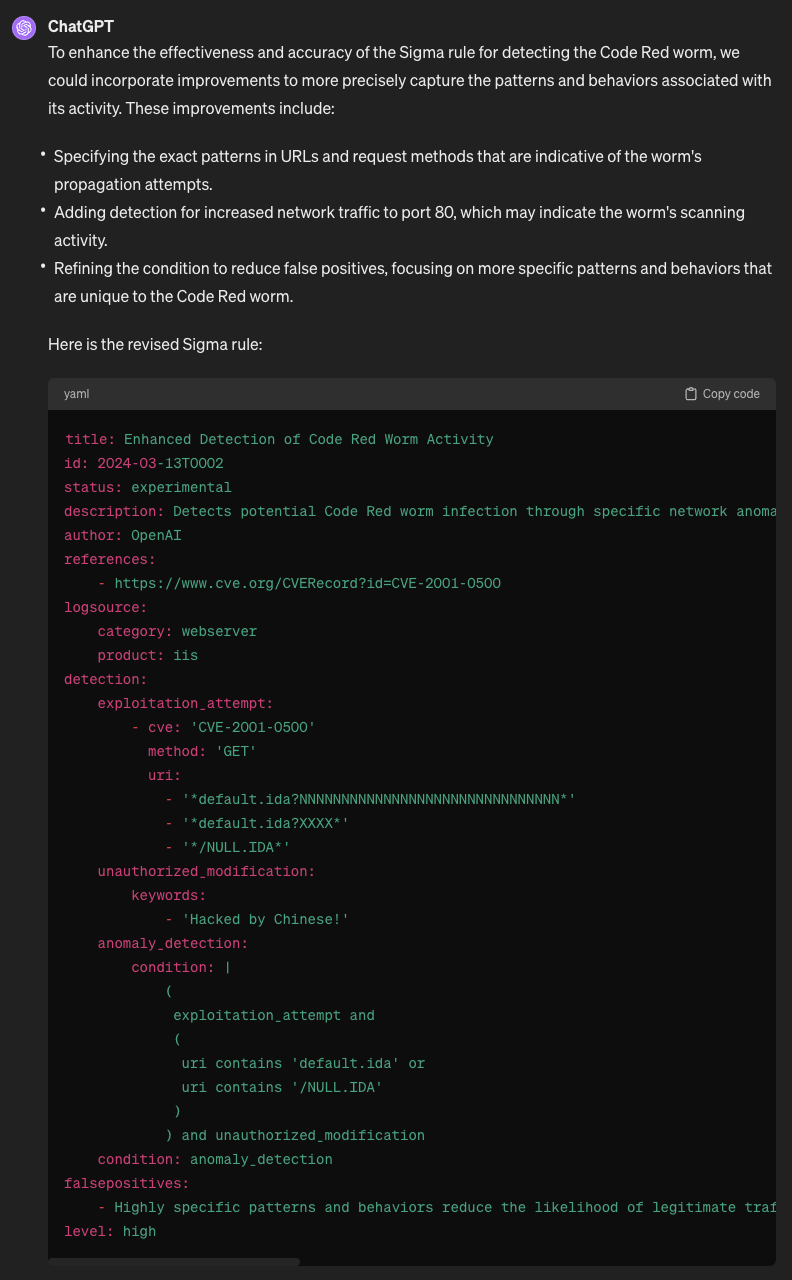Click the CVE record URL in references
Viewport: 792px width, 1280px height.
[307, 583]
